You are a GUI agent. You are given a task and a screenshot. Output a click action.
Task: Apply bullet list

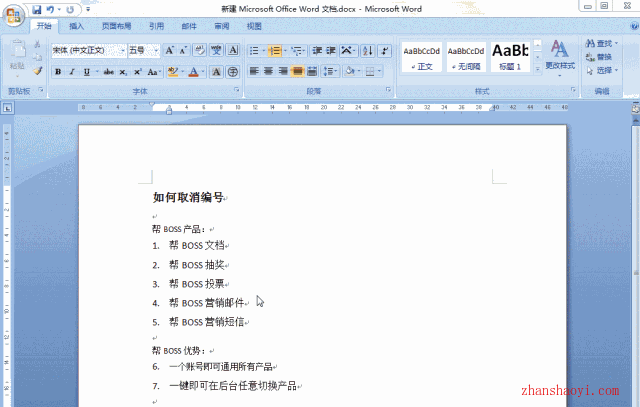click(254, 51)
